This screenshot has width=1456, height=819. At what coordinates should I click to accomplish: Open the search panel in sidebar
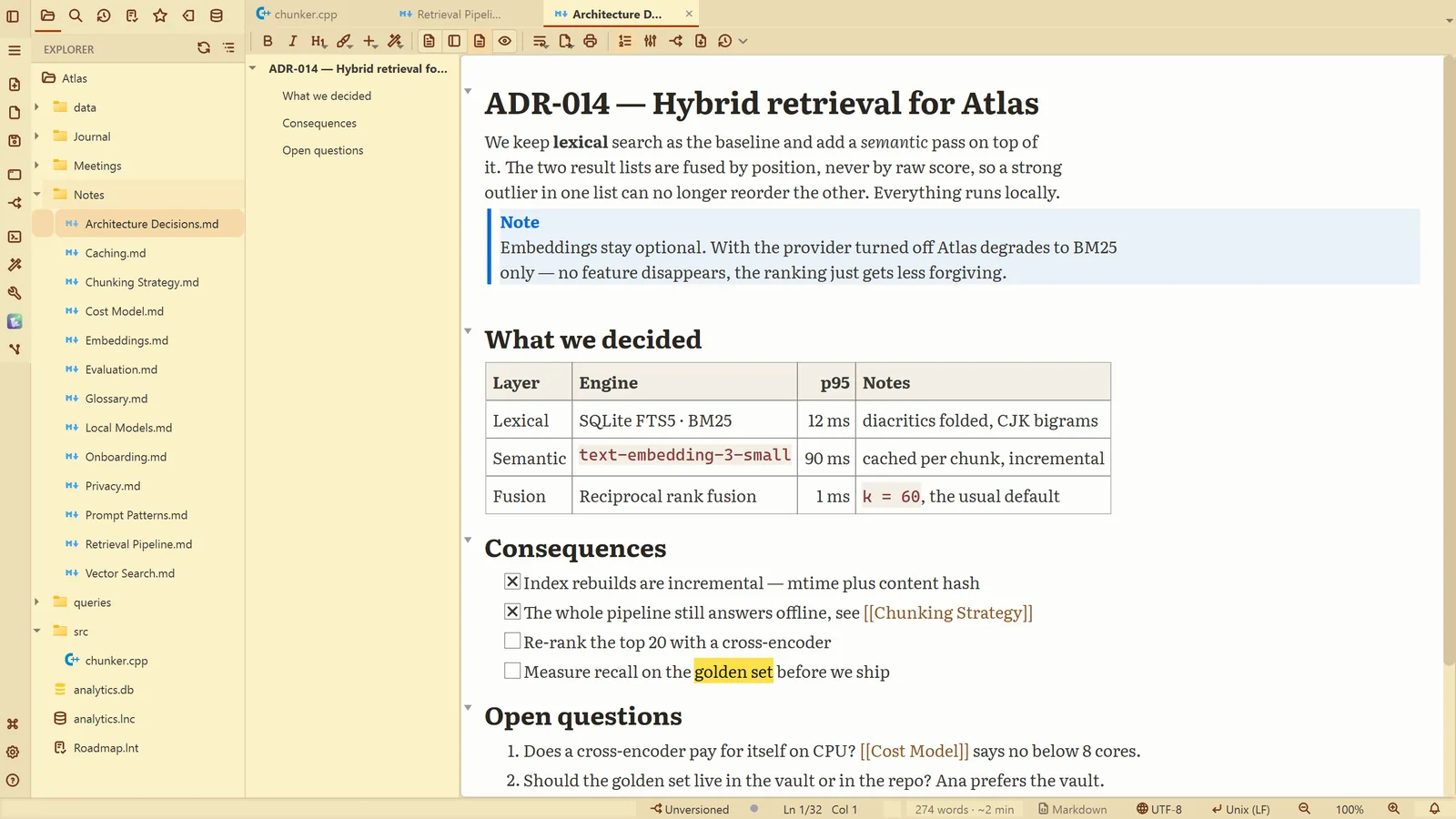(x=76, y=15)
